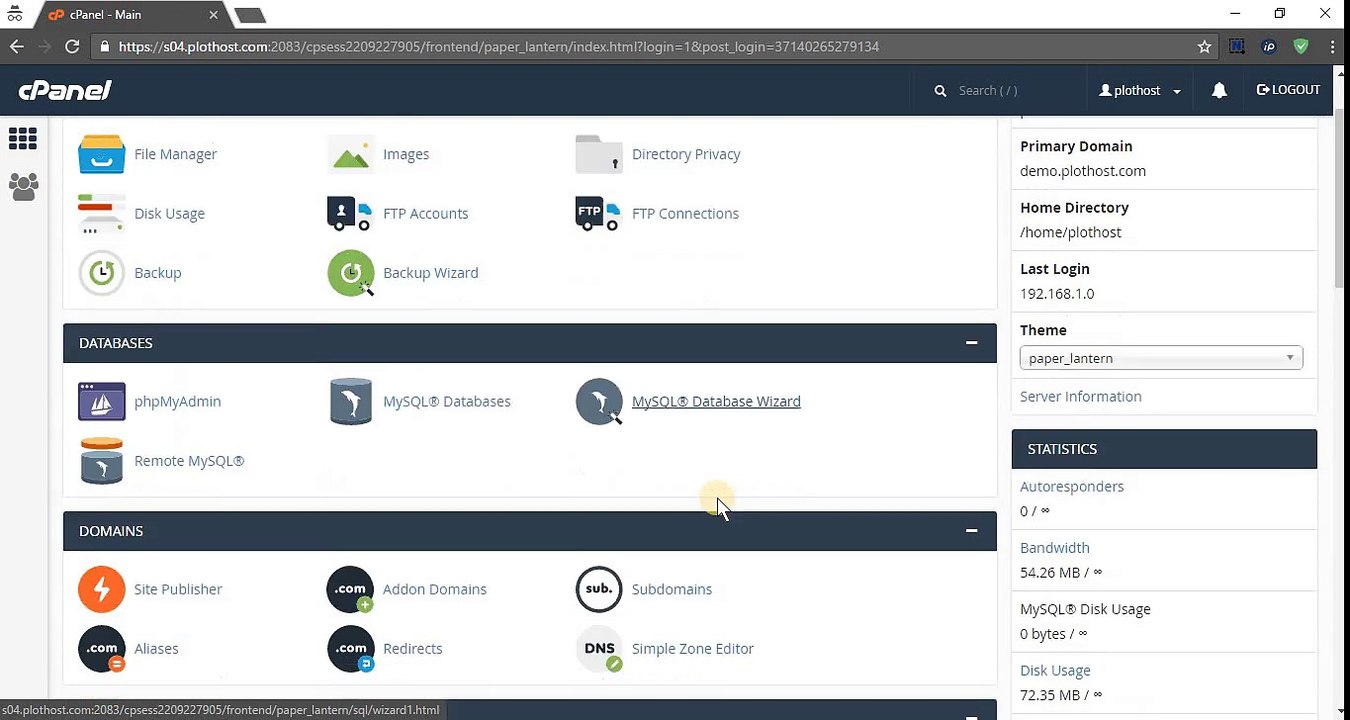Click the Bandwidth statistics link

(1054, 548)
